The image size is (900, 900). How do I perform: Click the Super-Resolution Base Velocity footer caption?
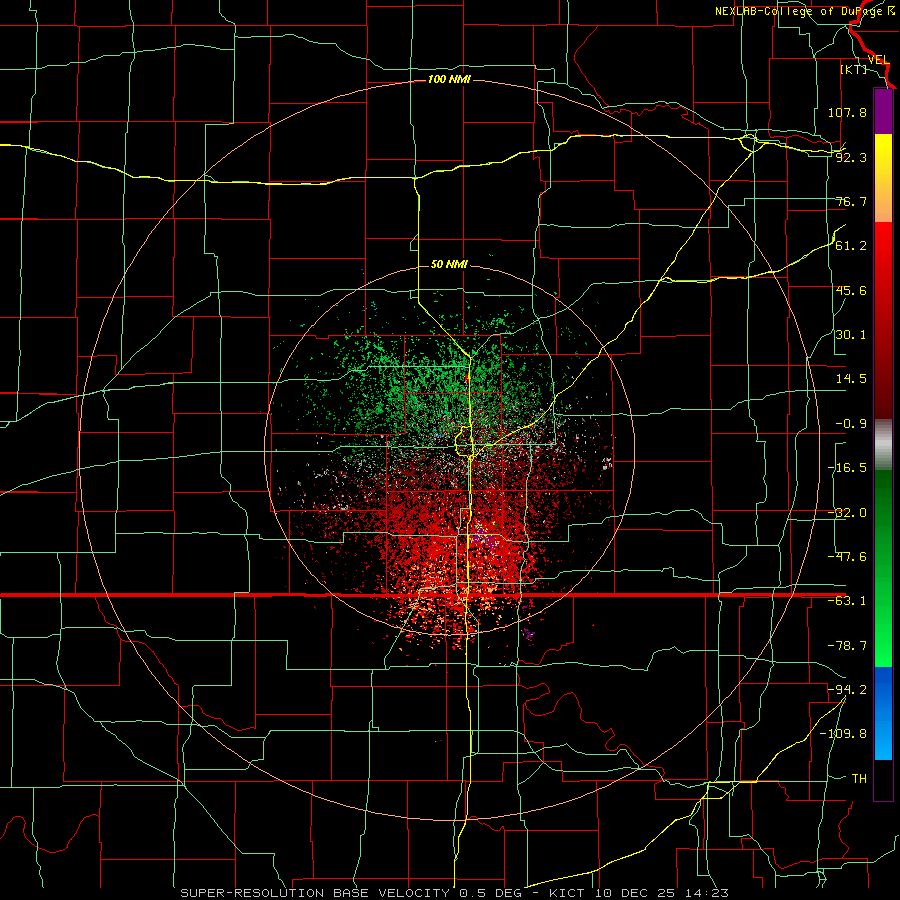pos(455,893)
